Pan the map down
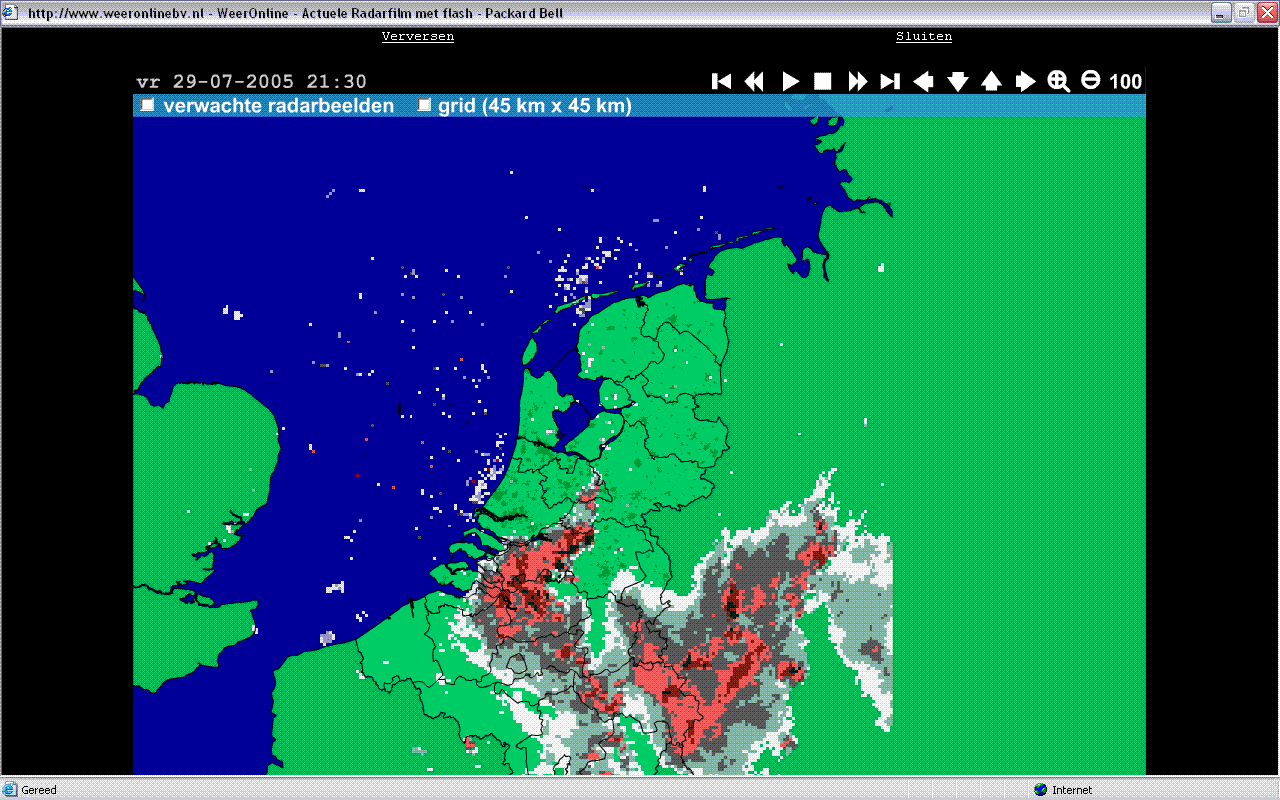The height and width of the screenshot is (800, 1280). coord(958,82)
